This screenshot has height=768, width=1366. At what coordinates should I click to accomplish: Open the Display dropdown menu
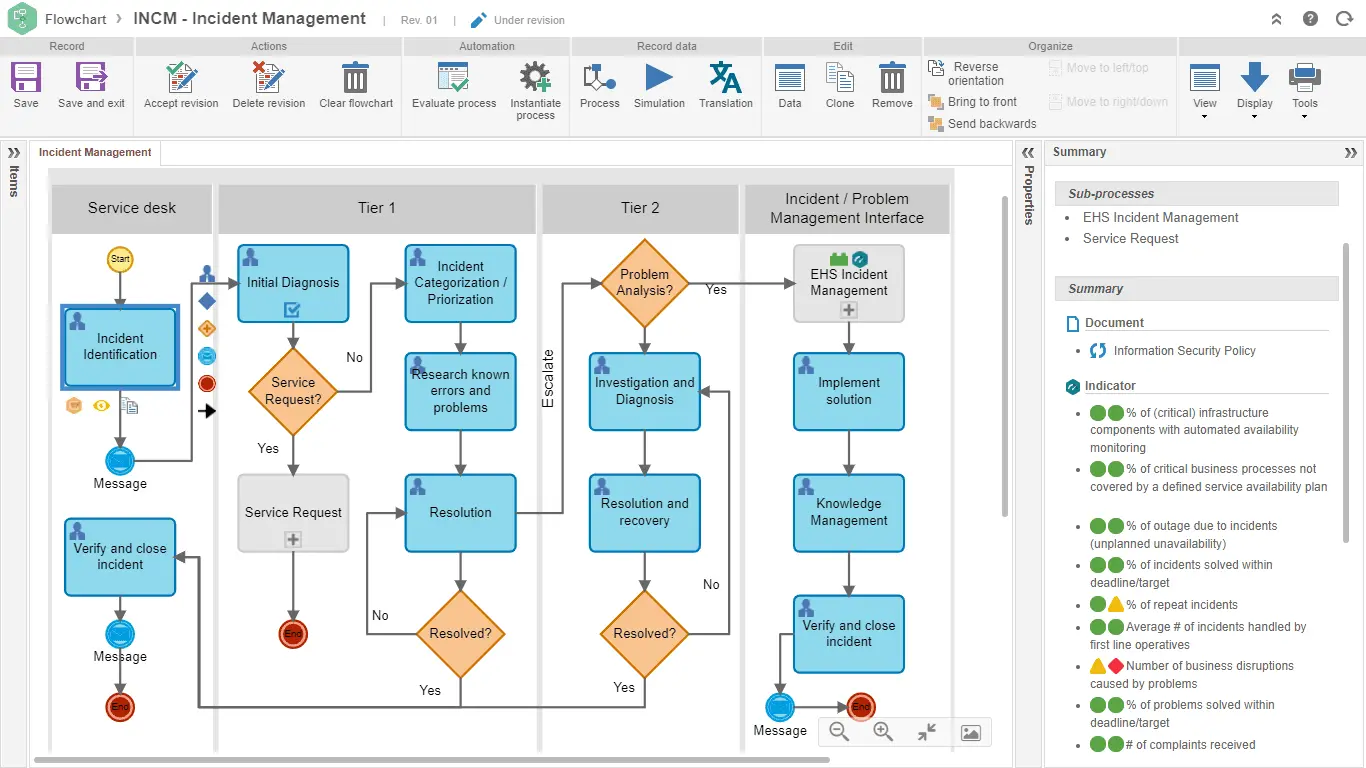click(x=1254, y=90)
